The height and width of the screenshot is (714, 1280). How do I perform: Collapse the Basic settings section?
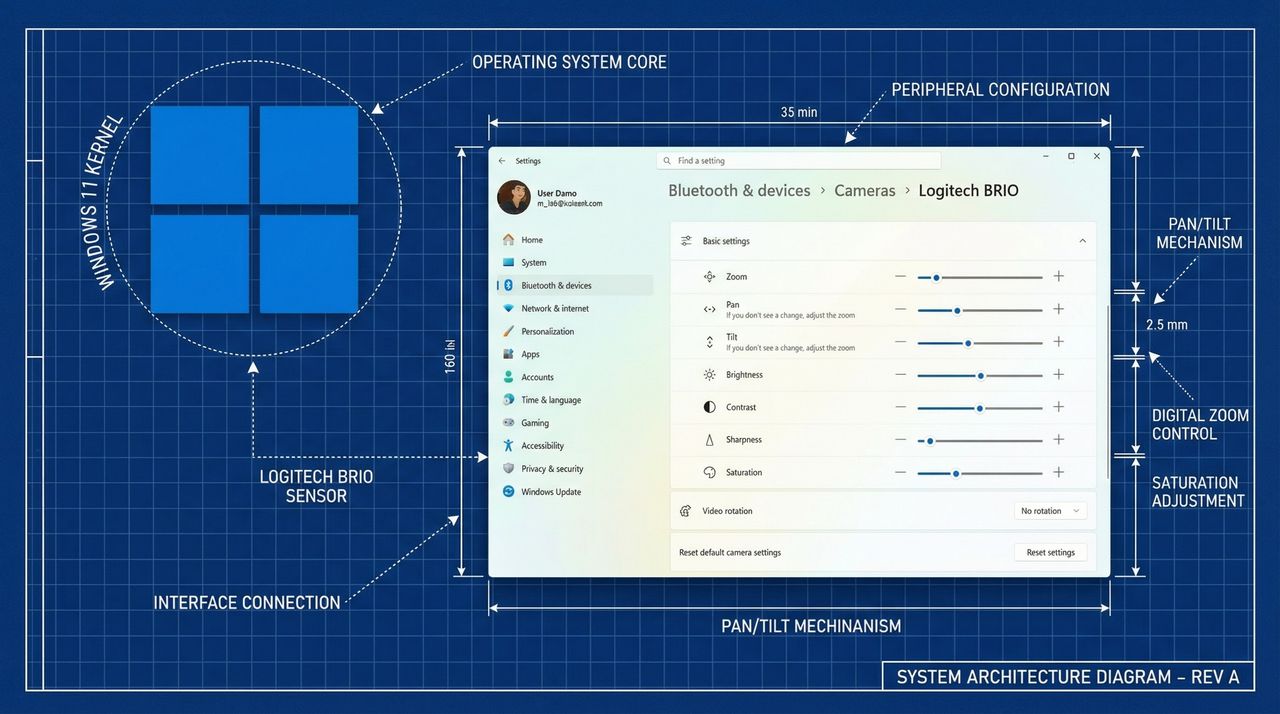pos(1082,241)
